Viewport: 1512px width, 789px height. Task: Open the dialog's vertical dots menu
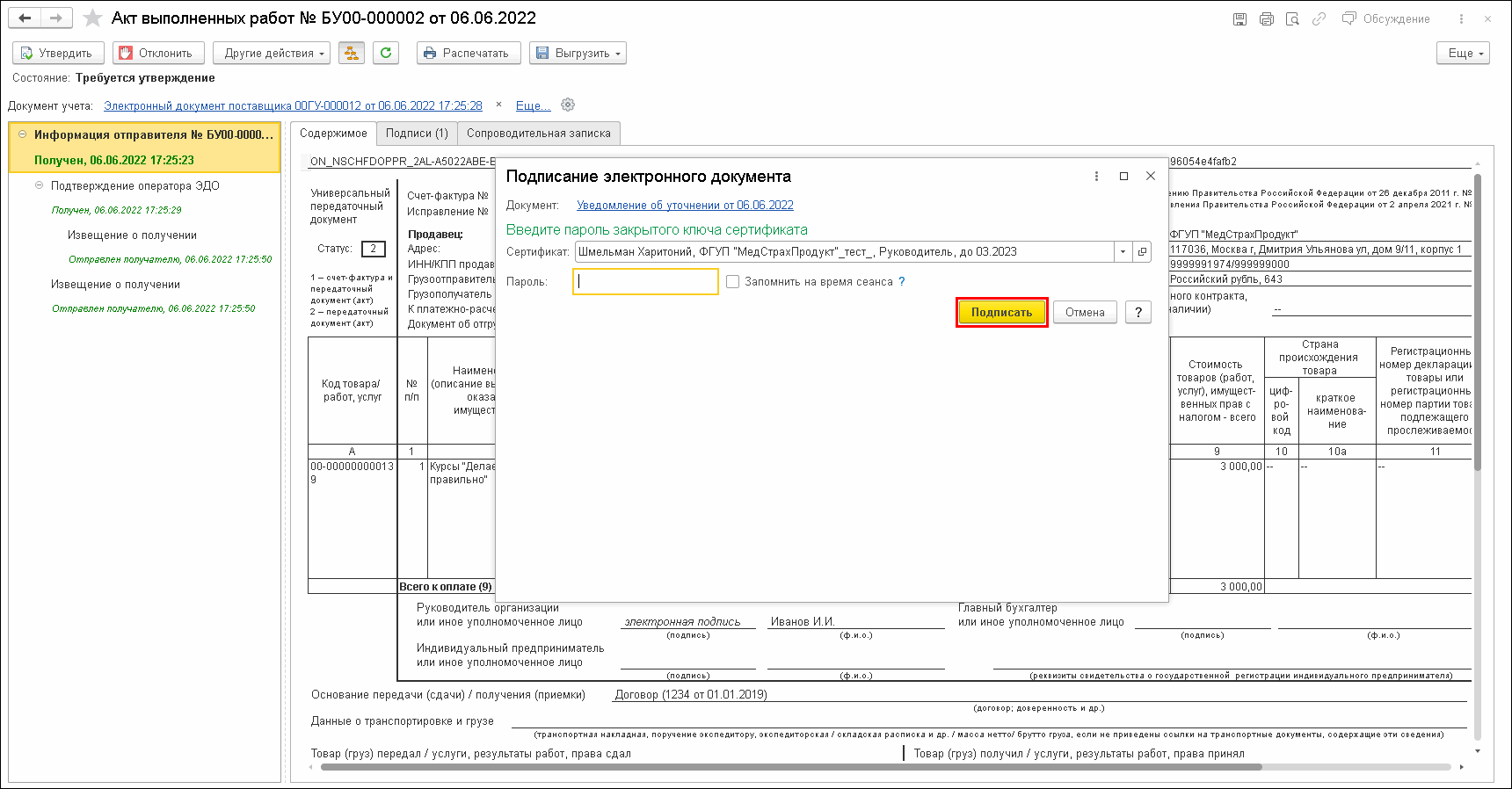[x=1096, y=176]
